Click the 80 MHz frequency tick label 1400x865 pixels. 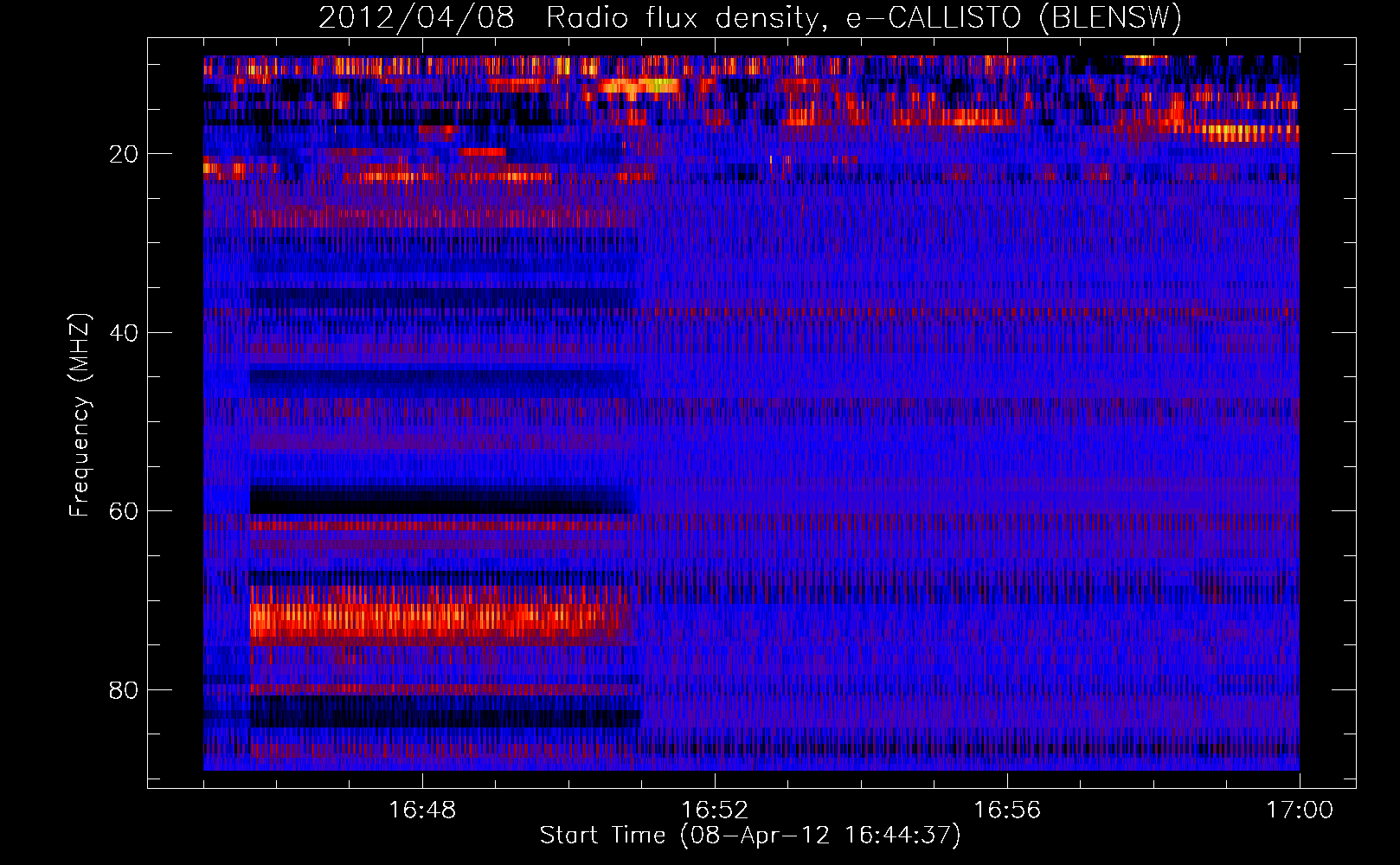(124, 690)
